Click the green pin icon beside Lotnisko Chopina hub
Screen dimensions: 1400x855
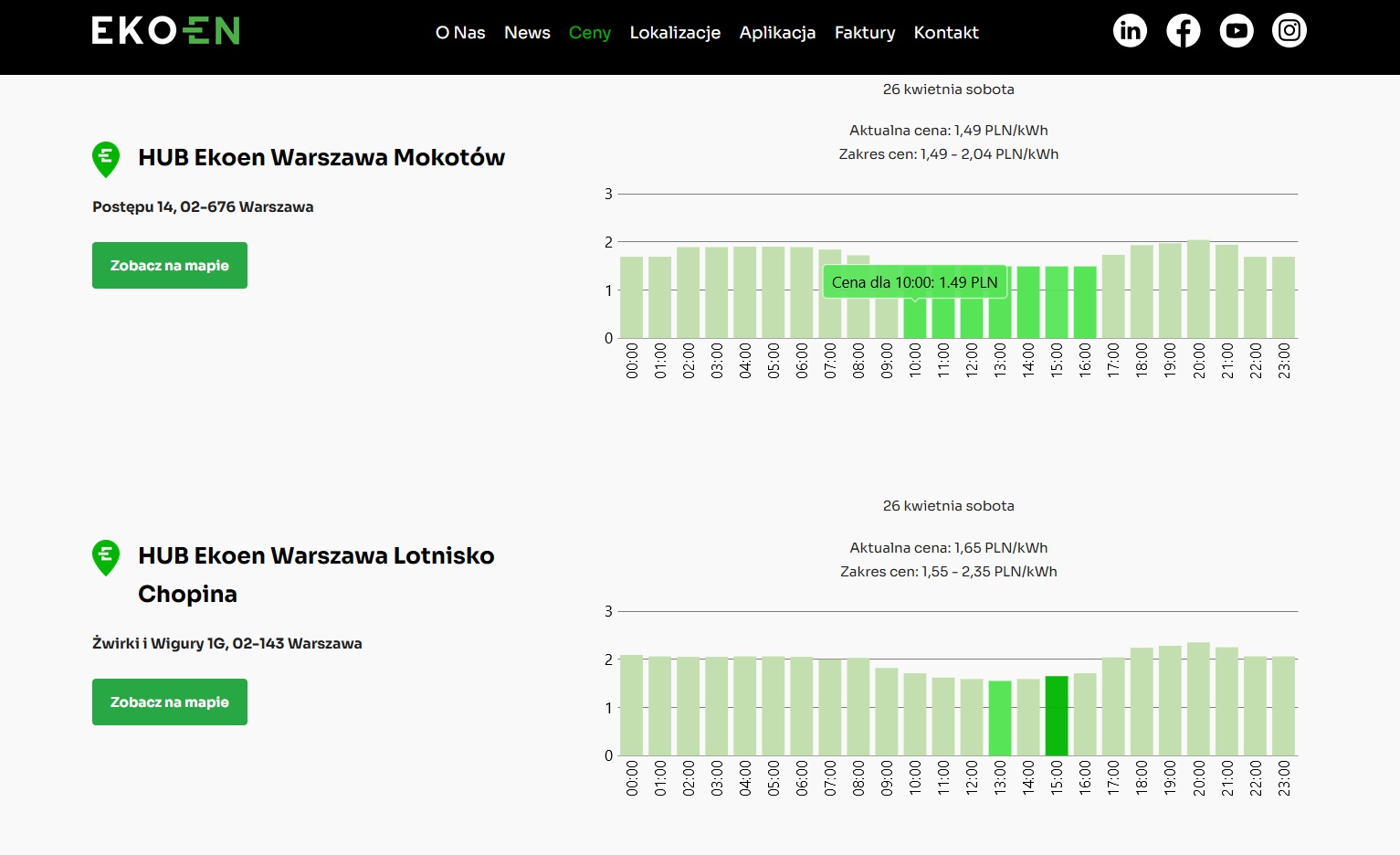(x=106, y=557)
